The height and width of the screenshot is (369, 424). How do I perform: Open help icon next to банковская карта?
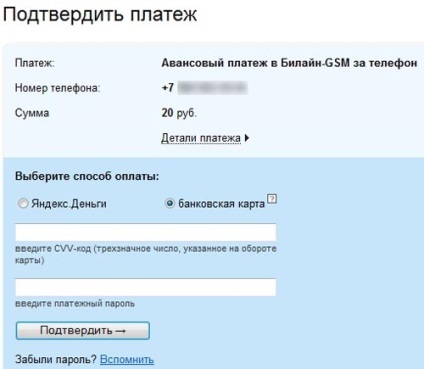click(x=272, y=199)
